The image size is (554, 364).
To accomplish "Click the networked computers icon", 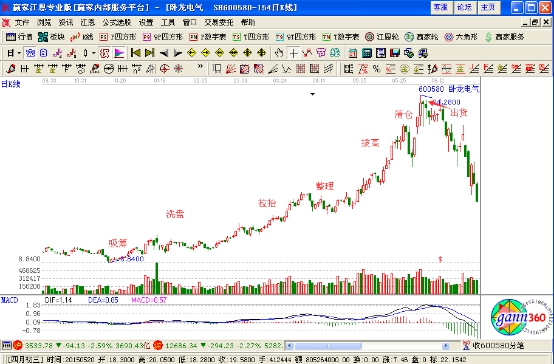I will click(x=409, y=53).
